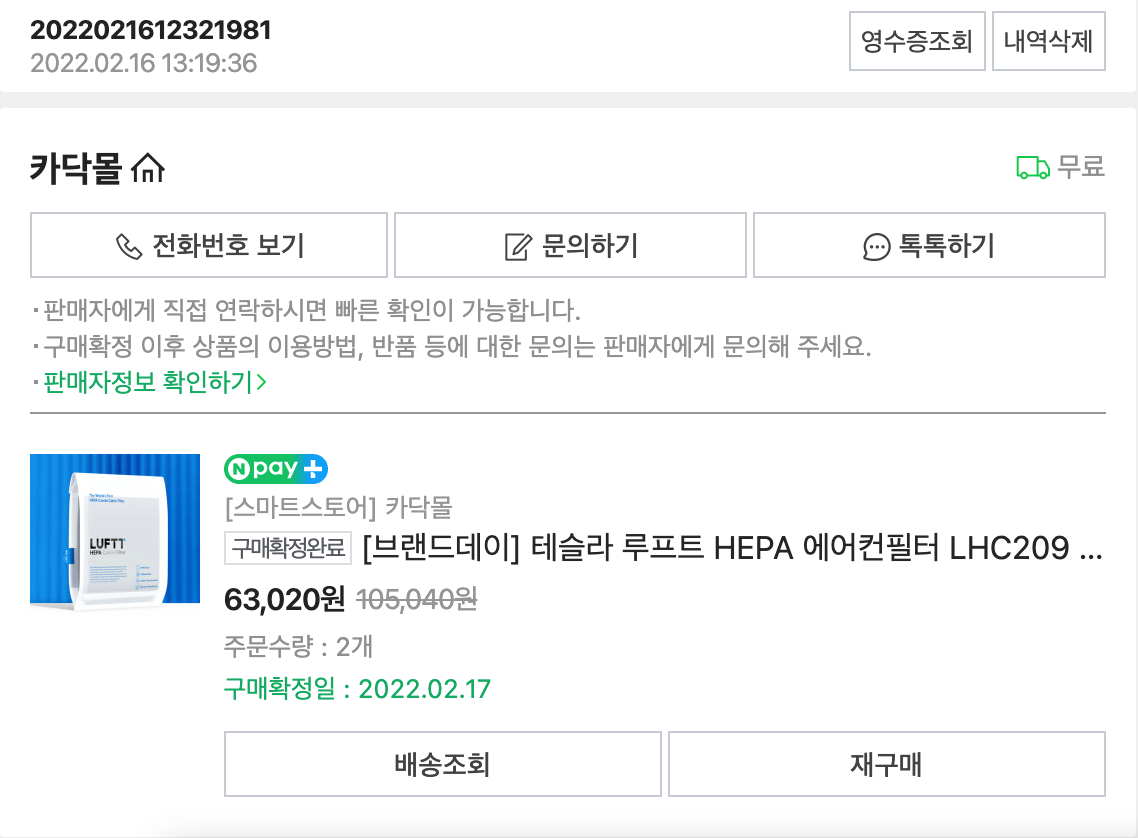The image size is (1138, 838).
Task: Click the [스마트스토어] 카닥몰 seller label
Action: (x=338, y=506)
